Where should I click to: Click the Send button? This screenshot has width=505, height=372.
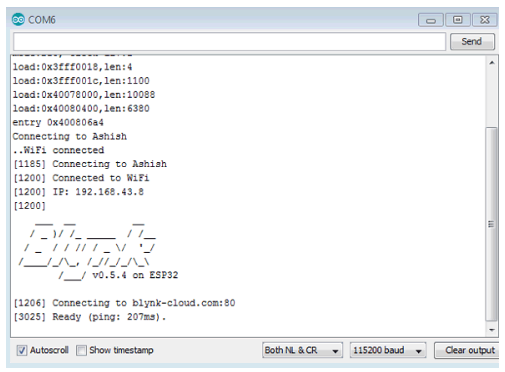pos(472,42)
